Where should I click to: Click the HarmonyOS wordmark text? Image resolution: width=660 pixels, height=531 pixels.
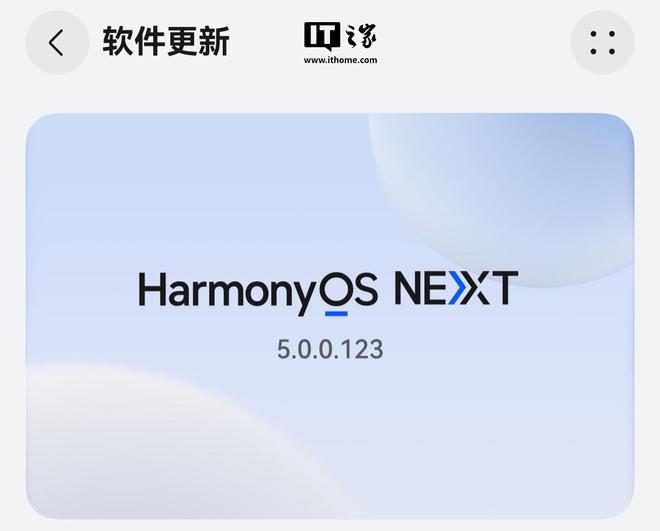coord(258,290)
